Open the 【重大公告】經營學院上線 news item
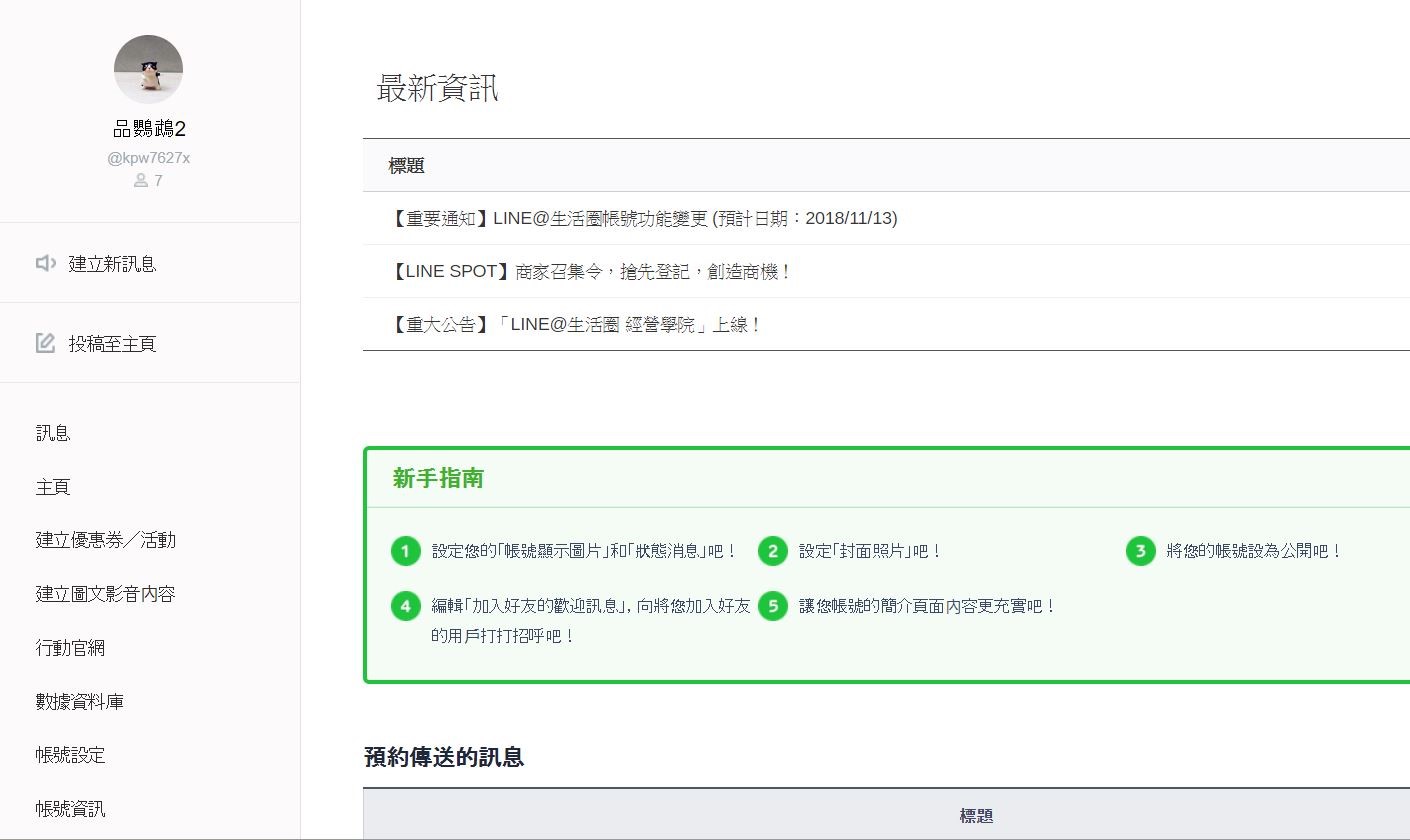 pyautogui.click(x=575, y=325)
